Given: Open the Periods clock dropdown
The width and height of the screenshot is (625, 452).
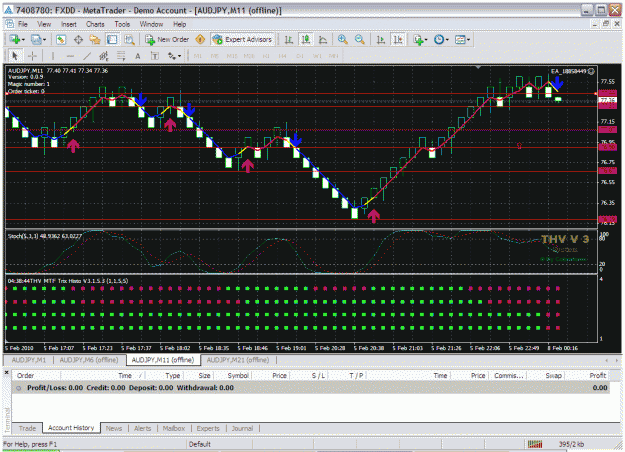Looking at the screenshot, I should [x=441, y=39].
